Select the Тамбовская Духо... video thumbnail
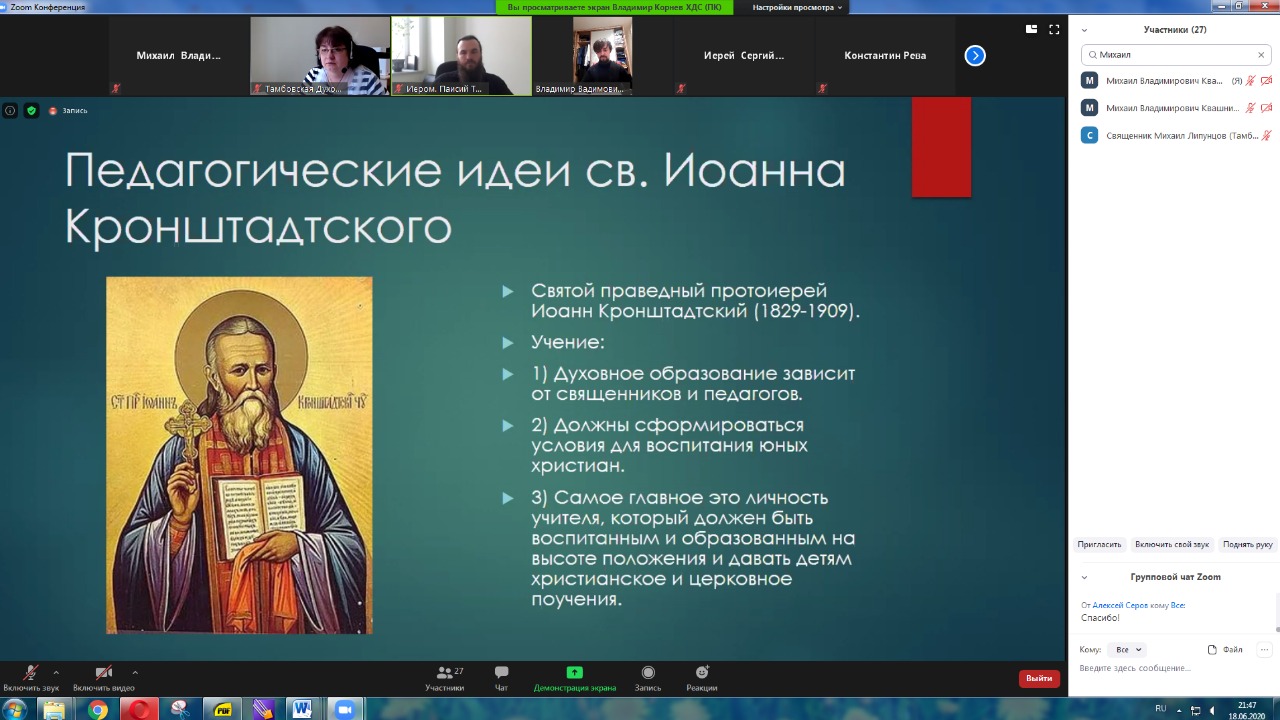 (x=320, y=56)
